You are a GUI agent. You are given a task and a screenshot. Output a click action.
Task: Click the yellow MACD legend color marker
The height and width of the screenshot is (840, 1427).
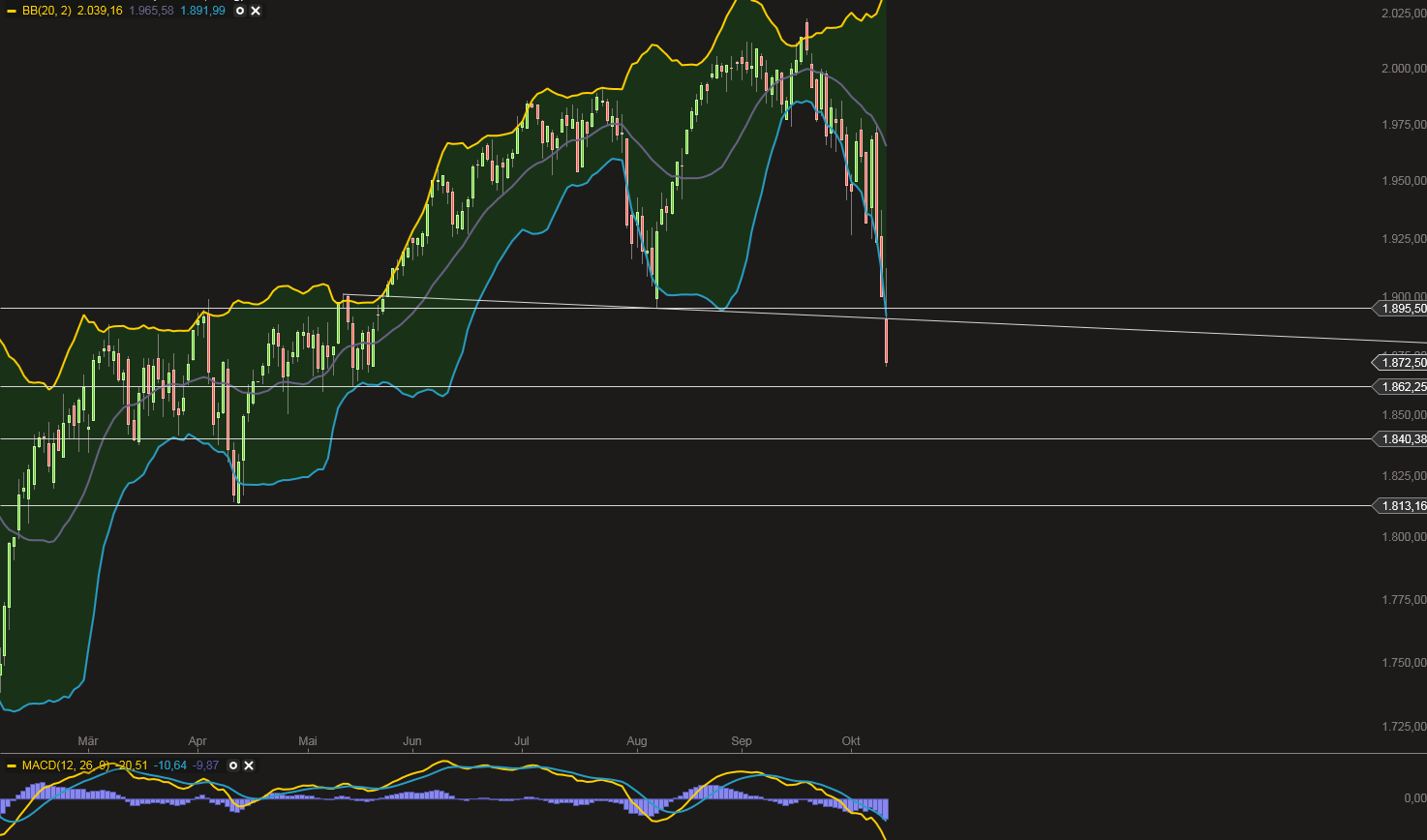[x=12, y=765]
